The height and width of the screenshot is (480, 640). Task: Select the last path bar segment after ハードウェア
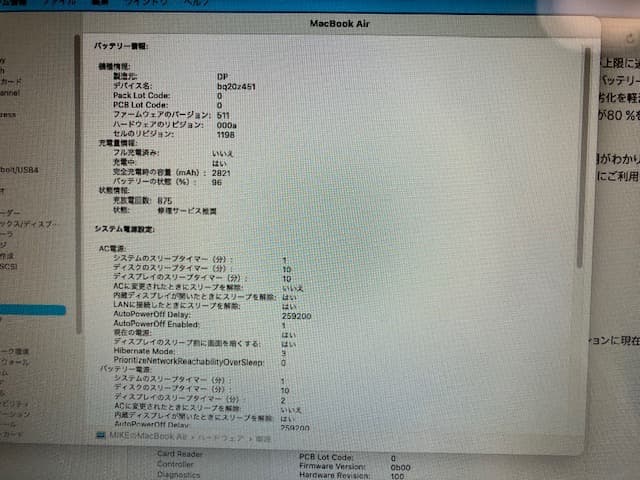pyautogui.click(x=263, y=439)
